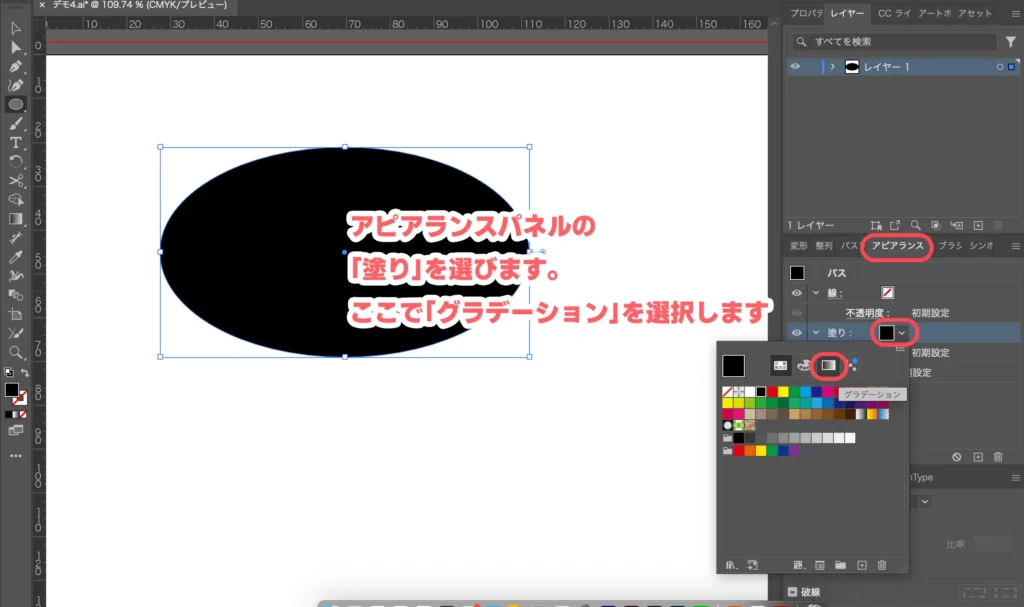Select the Rotate tool
Screen dimensions: 1024x607
tap(14, 161)
